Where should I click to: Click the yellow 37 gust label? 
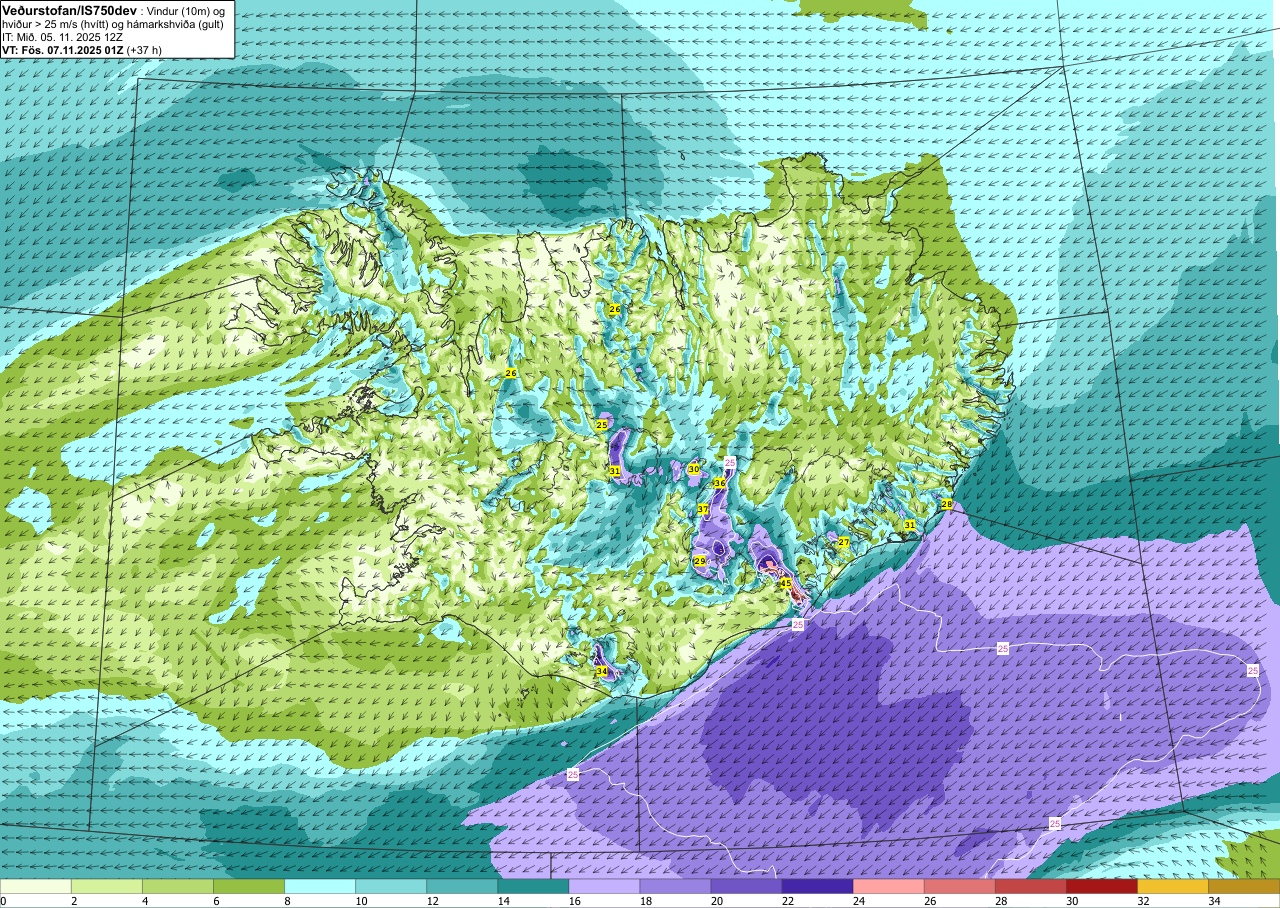click(703, 509)
